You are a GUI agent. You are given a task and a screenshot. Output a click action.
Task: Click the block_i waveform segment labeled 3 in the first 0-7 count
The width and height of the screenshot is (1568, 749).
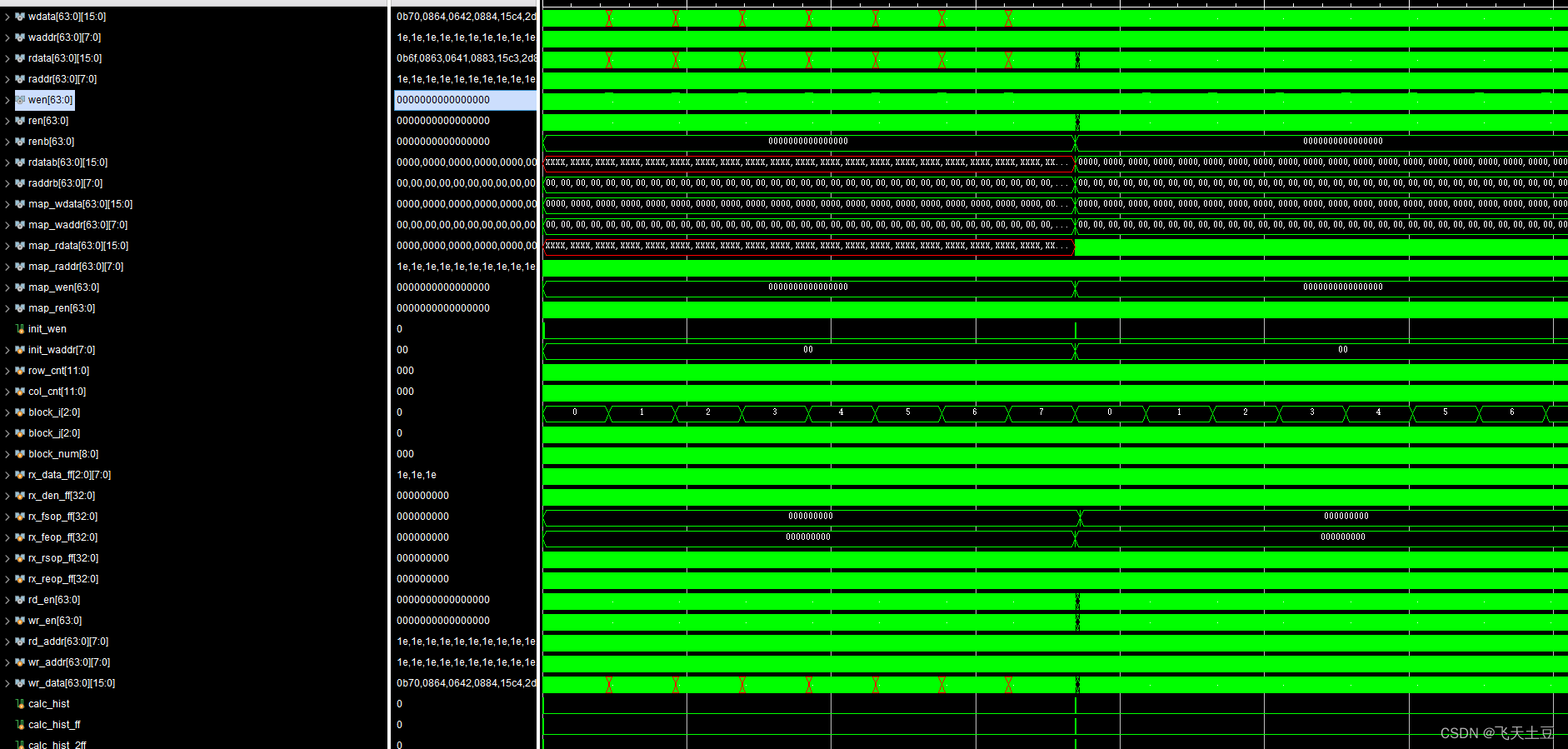[x=775, y=412]
